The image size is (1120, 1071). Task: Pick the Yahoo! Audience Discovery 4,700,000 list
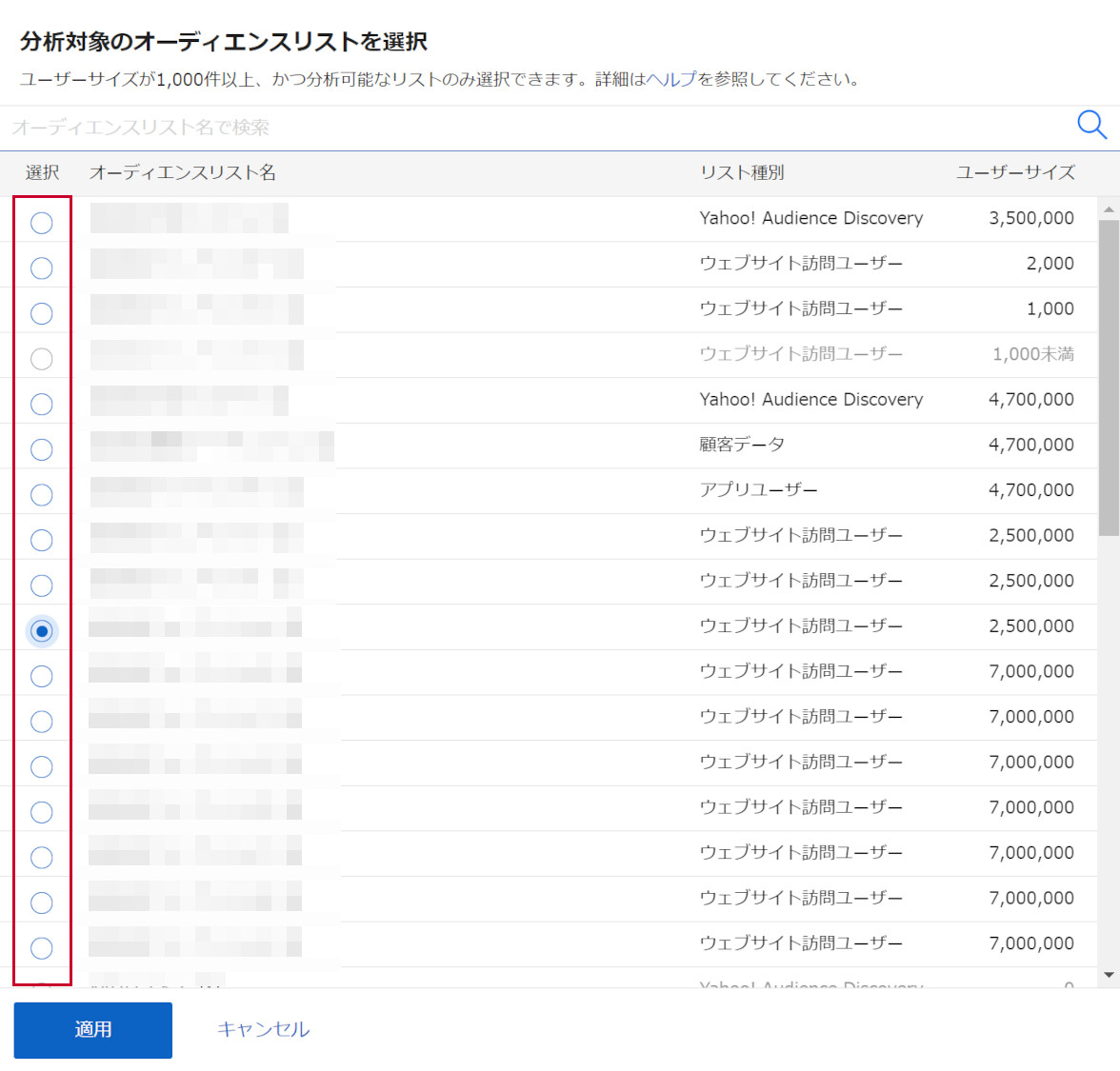tap(42, 405)
